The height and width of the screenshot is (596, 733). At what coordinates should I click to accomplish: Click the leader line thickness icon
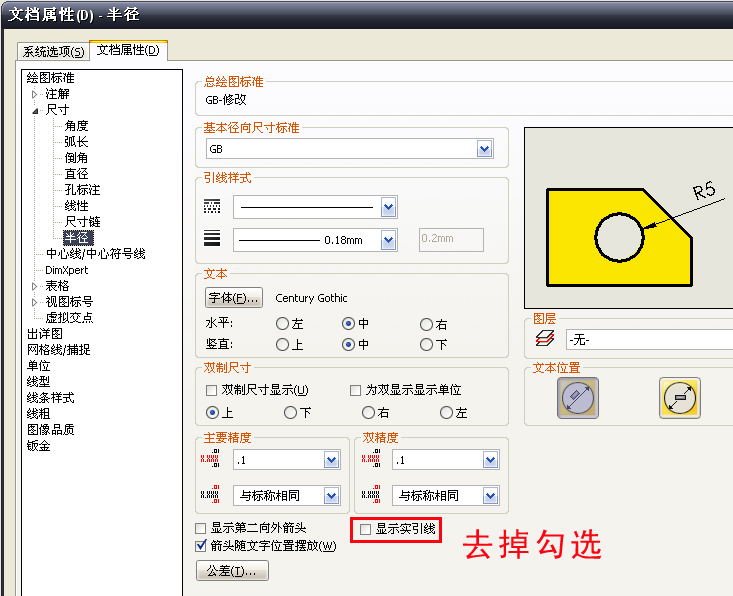coord(212,238)
